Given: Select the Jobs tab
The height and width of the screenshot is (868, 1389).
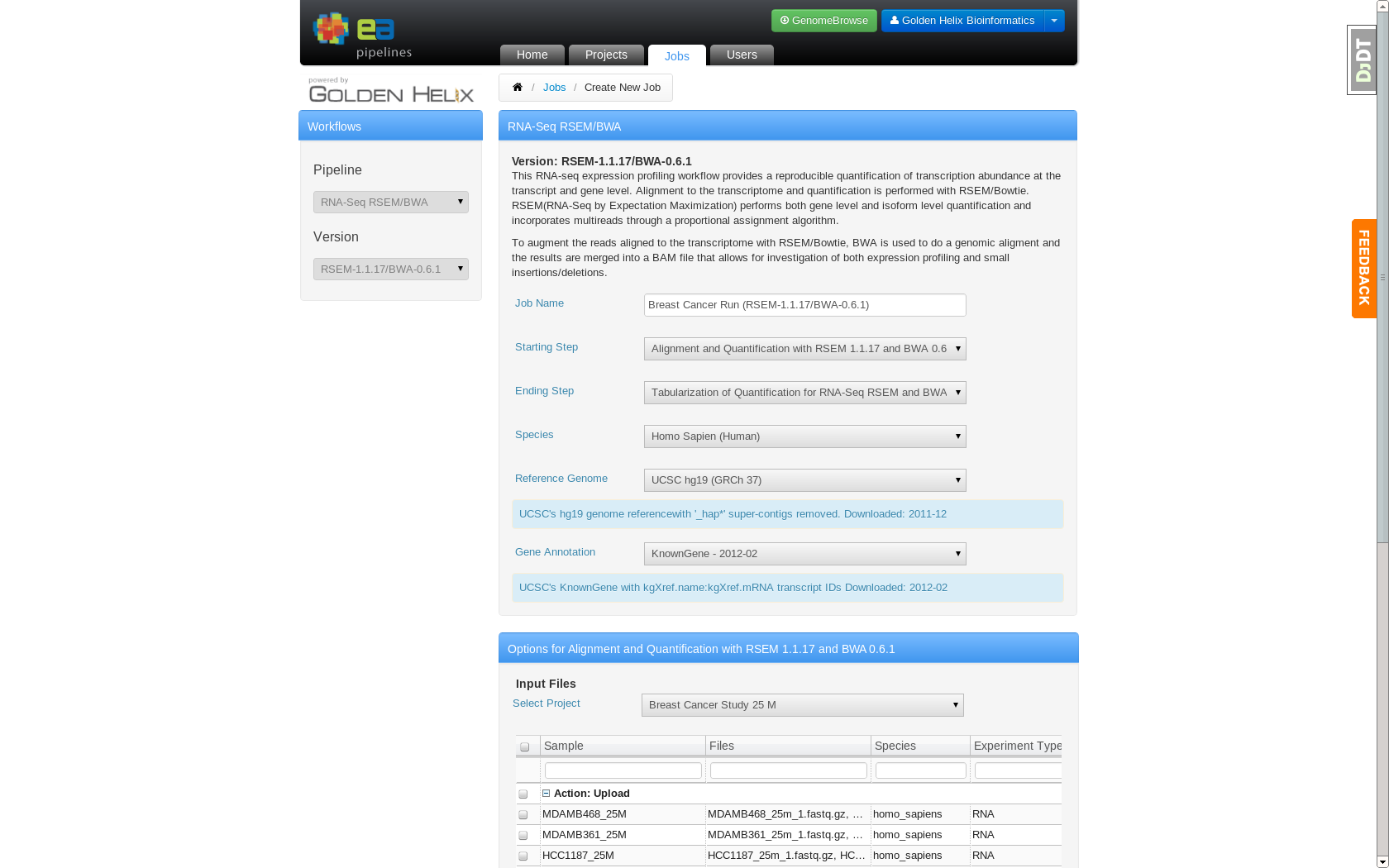Looking at the screenshot, I should [677, 55].
